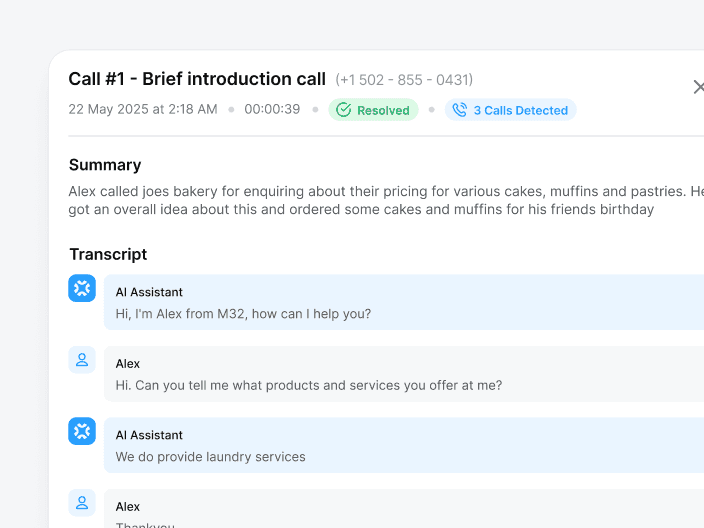
Task: Click the date 22 May 2025 at 2:18 AM
Action: [x=143, y=109]
